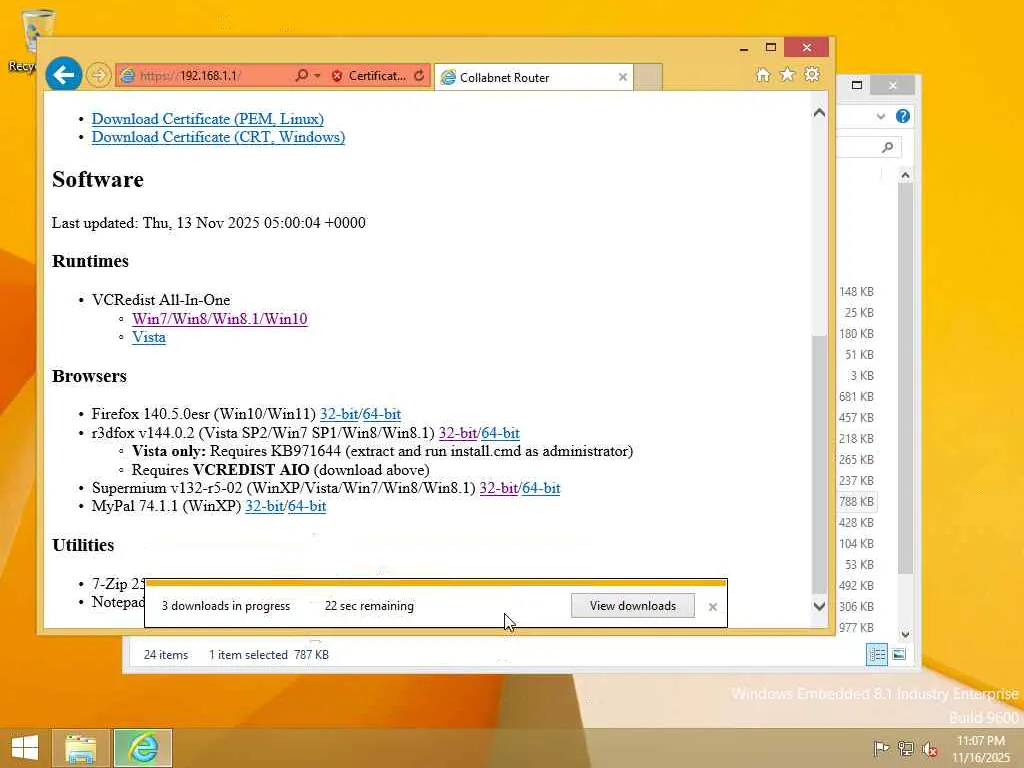Click page scrollbar up arrow
This screenshot has width=1024, height=768.
tap(819, 113)
